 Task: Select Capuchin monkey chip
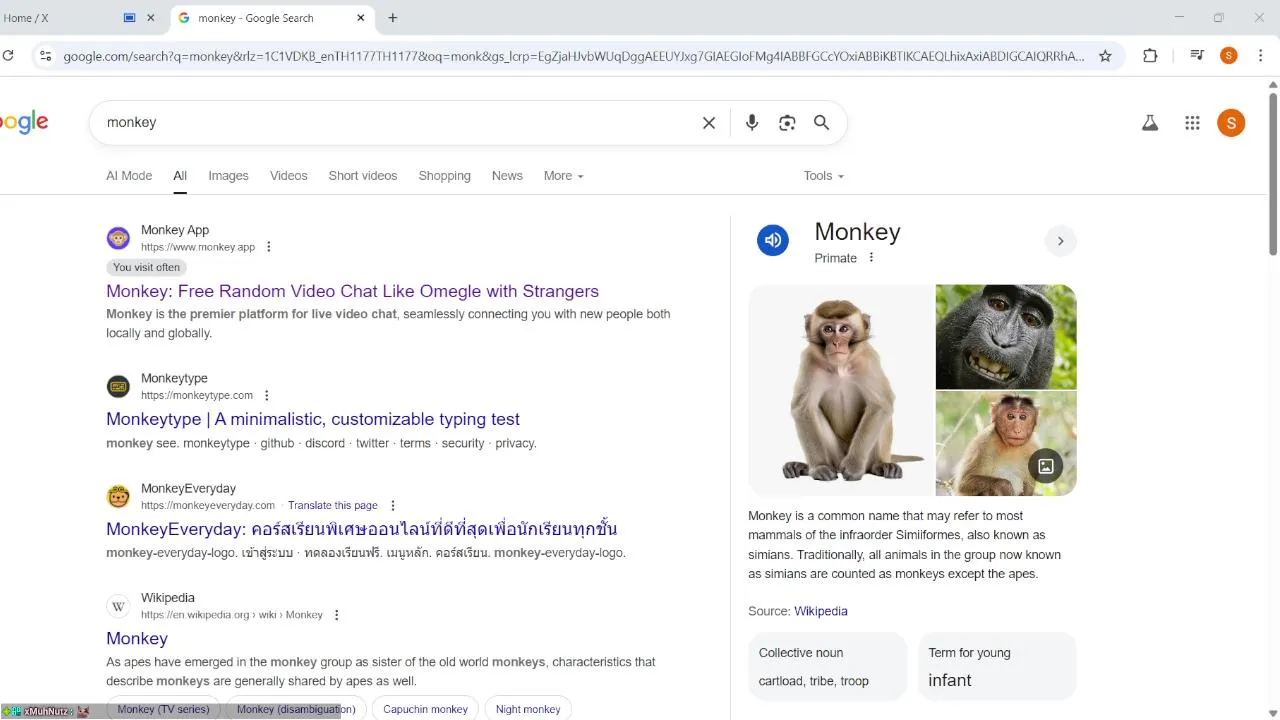tap(425, 709)
